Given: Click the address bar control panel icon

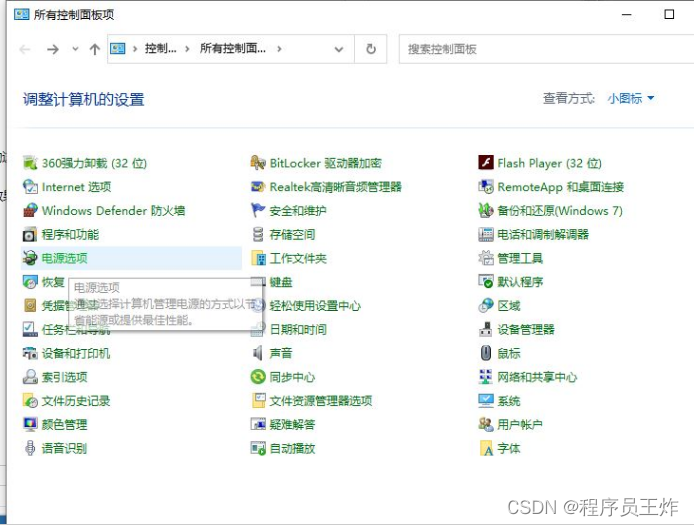Looking at the screenshot, I should tap(118, 49).
